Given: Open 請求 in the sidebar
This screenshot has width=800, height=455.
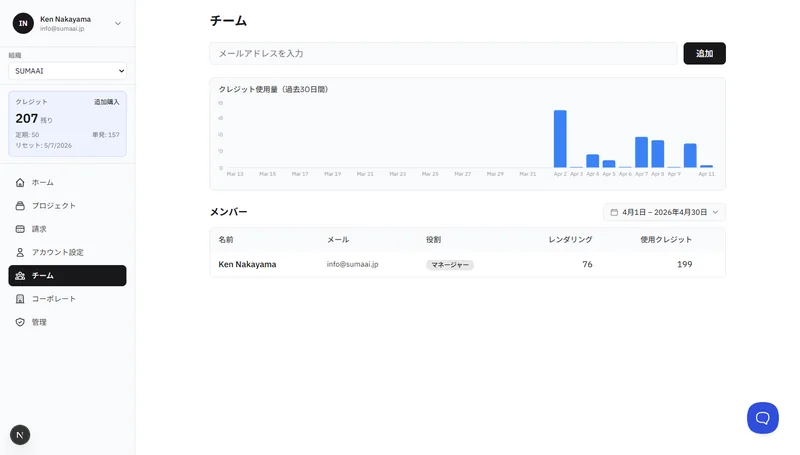Looking at the screenshot, I should pyautogui.click(x=67, y=229).
